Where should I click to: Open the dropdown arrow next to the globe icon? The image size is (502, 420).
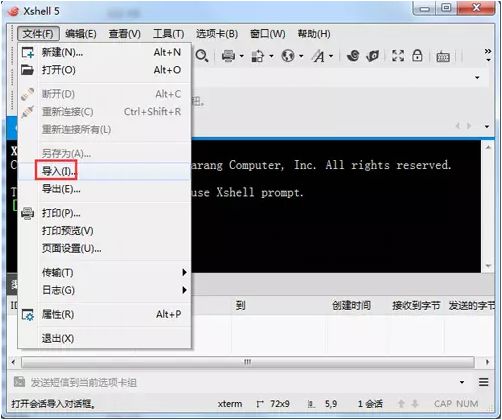[x=301, y=56]
